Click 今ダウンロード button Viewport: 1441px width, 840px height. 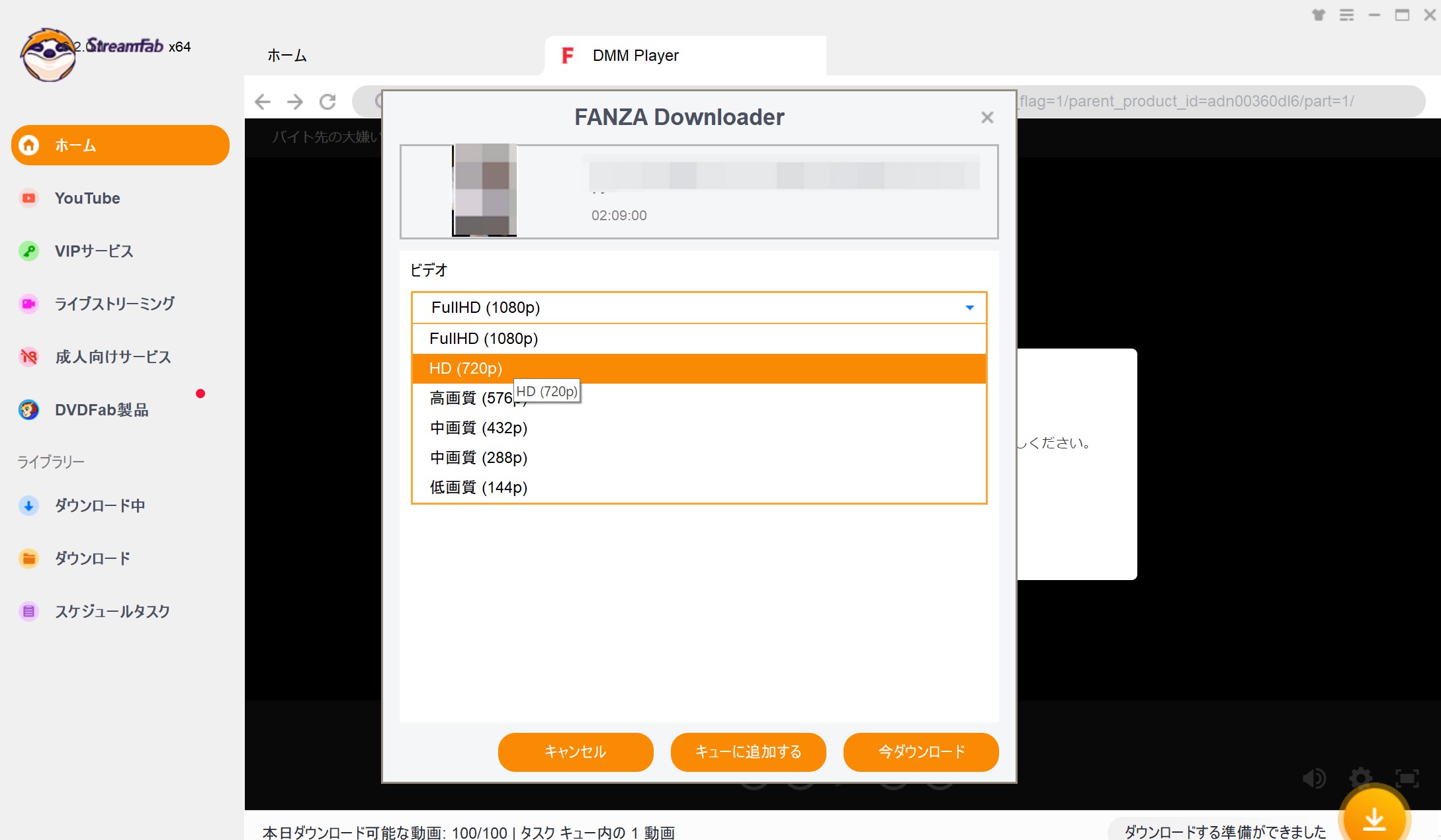coord(921,752)
